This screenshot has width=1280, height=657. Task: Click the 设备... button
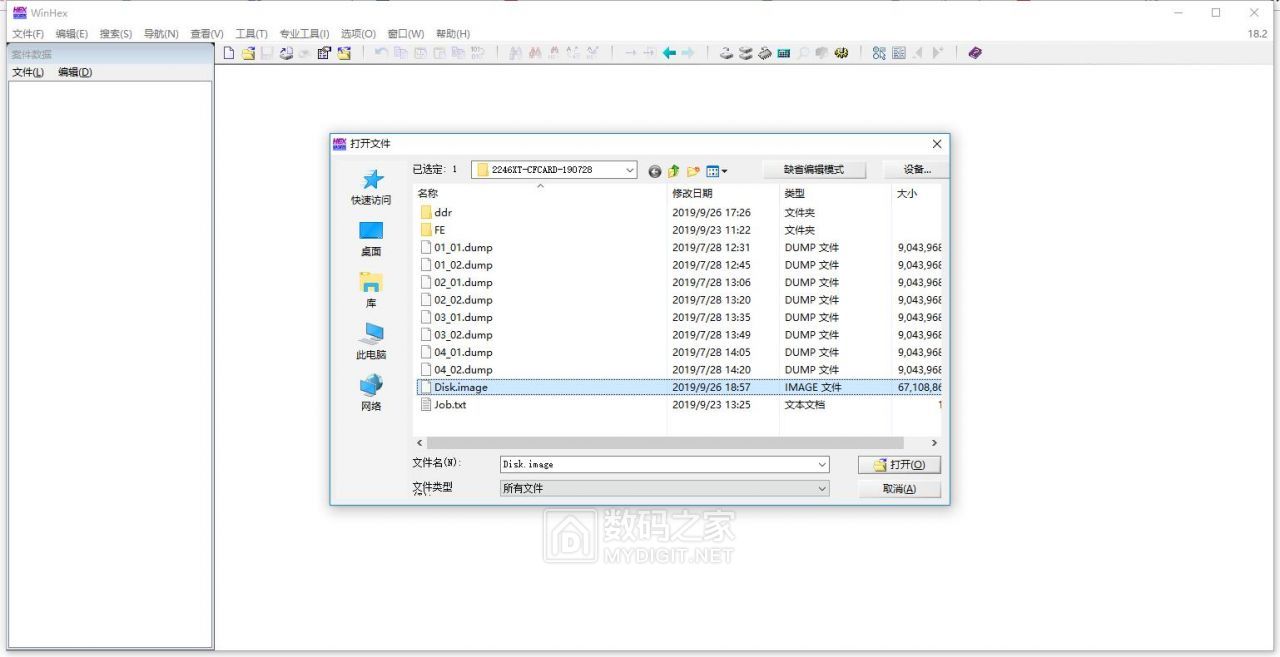[917, 170]
